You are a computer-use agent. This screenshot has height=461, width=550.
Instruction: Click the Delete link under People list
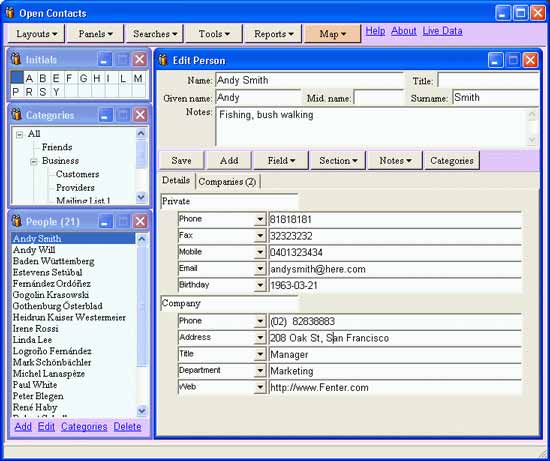127,427
